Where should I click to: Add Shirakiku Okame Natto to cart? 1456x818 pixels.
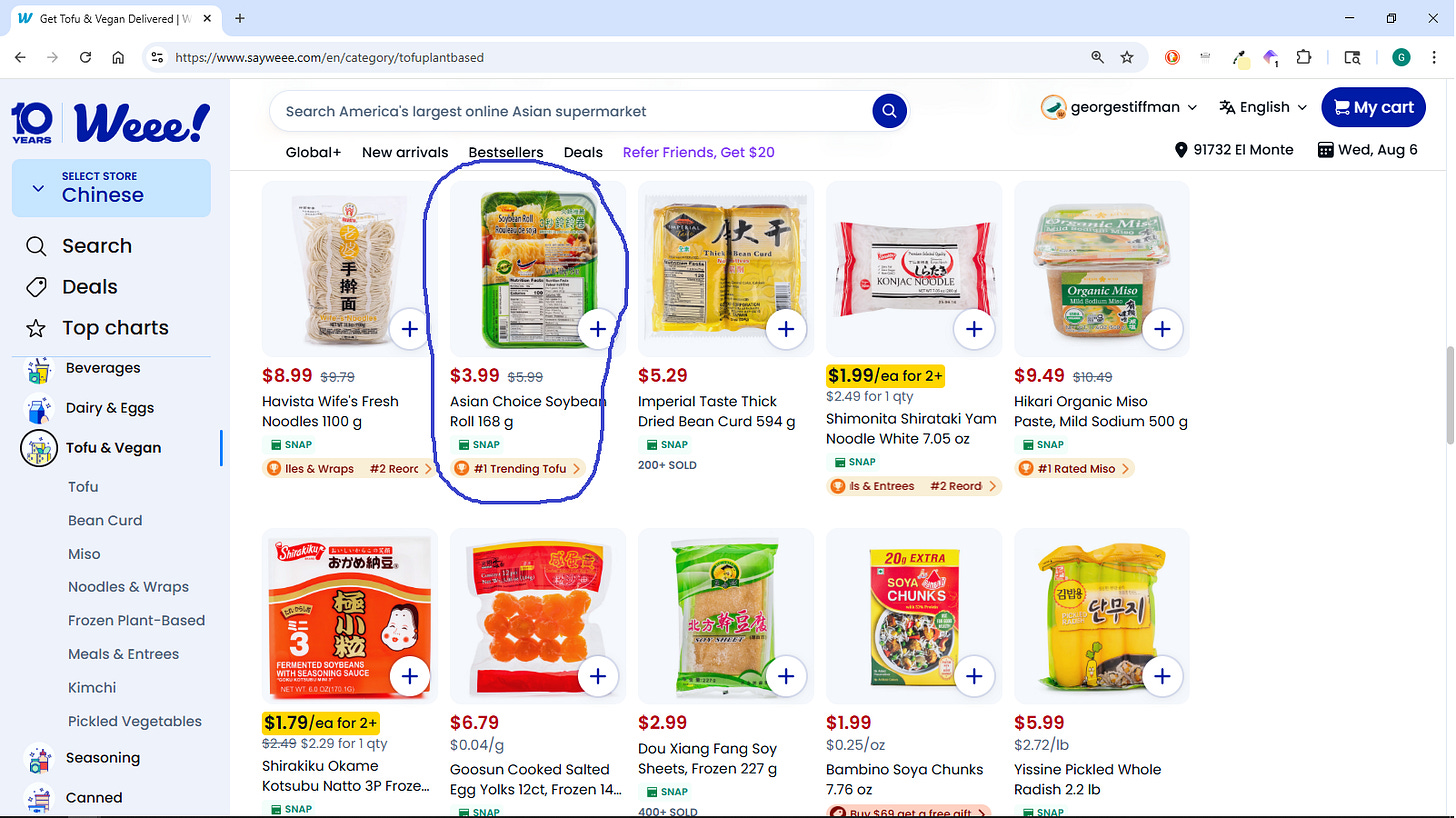point(410,677)
